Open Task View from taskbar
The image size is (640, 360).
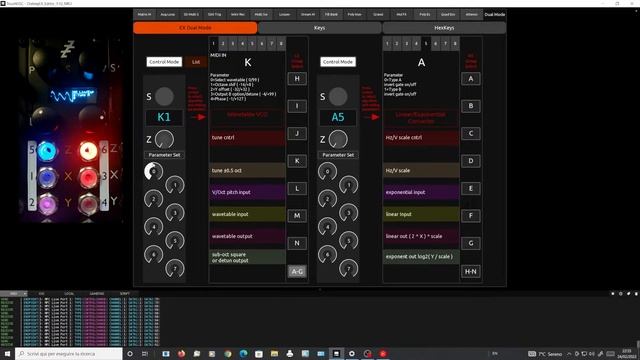[145, 353]
